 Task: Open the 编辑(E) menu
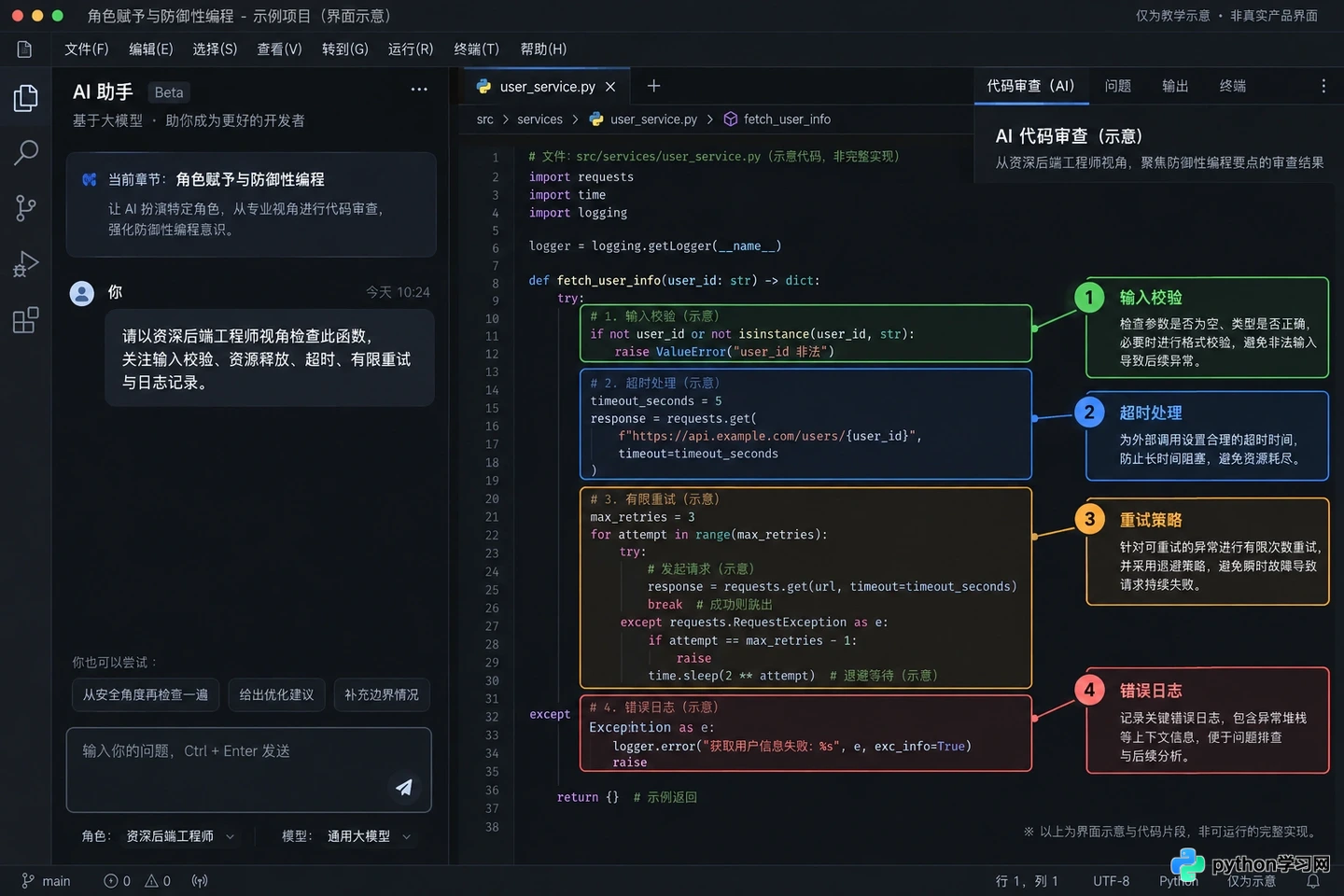pyautogui.click(x=150, y=49)
